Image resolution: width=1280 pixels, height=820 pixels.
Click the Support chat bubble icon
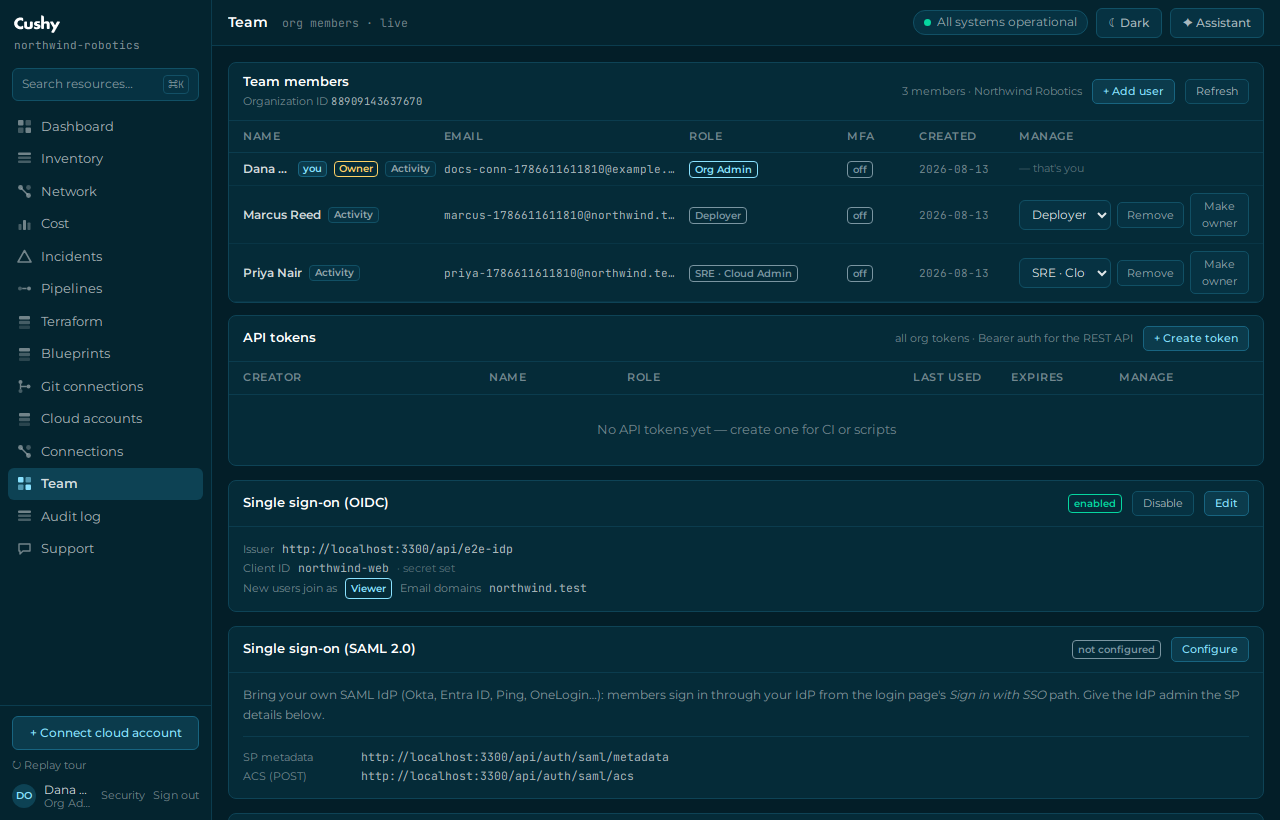[24, 549]
